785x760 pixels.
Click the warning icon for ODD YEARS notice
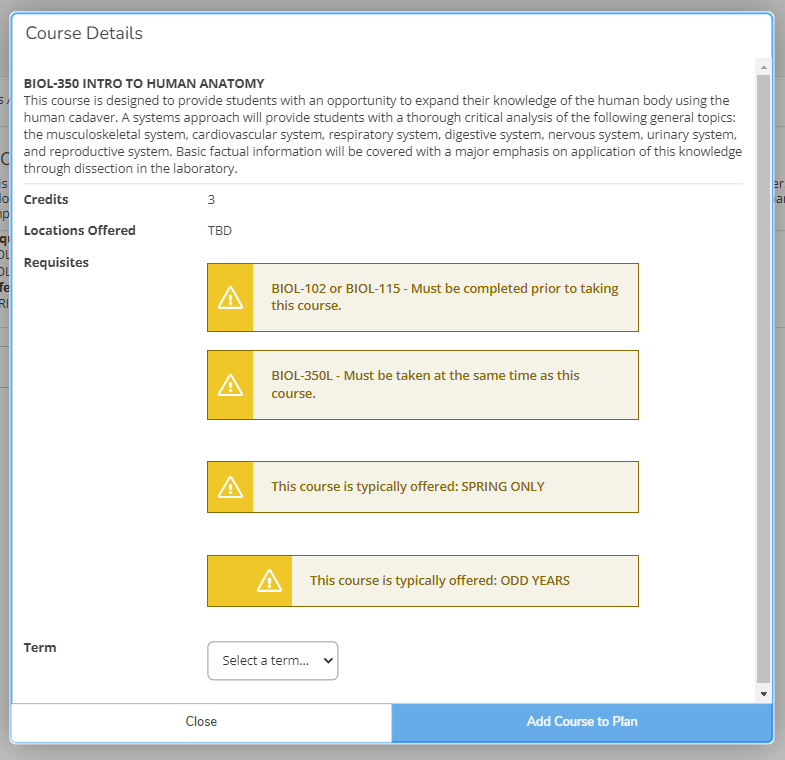pyautogui.click(x=269, y=581)
